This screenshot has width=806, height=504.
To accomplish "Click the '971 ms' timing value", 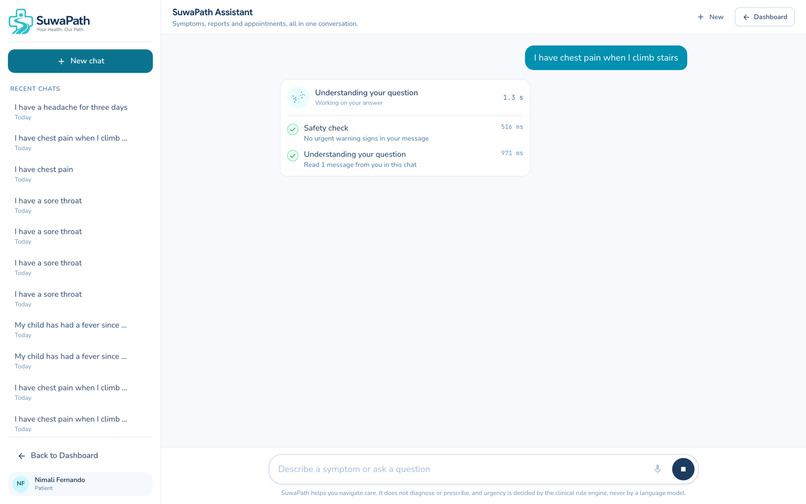I will (x=512, y=153).
